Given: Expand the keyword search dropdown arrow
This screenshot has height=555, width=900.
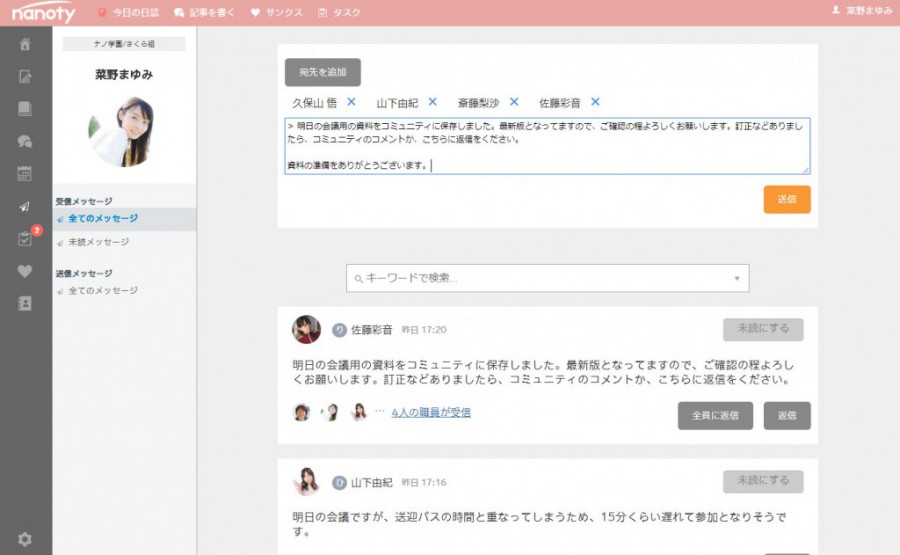Looking at the screenshot, I should click(737, 279).
